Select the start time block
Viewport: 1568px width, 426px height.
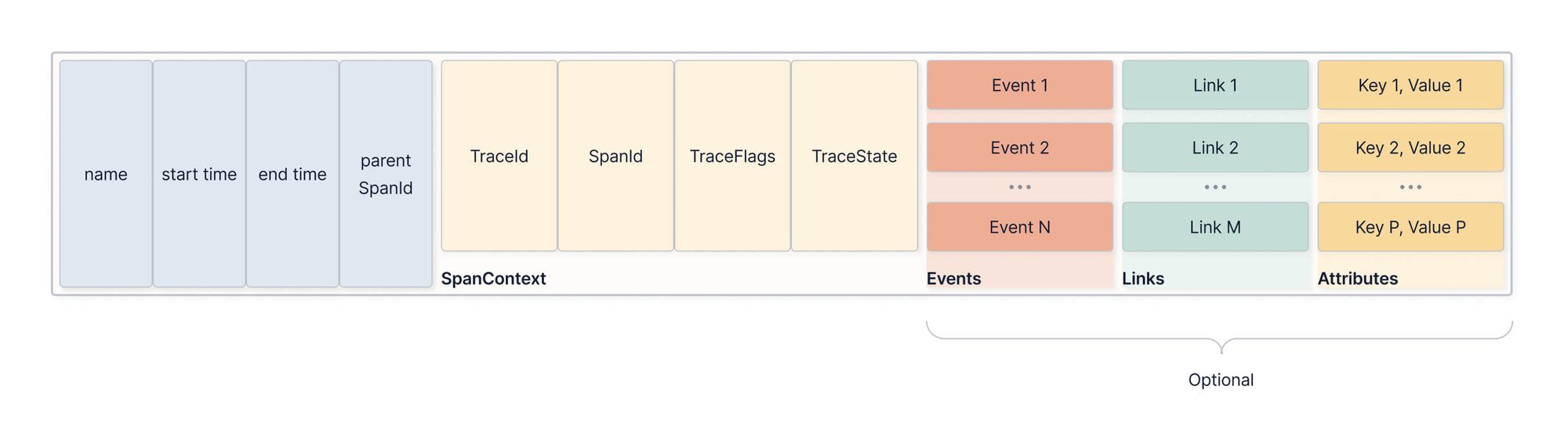click(199, 174)
